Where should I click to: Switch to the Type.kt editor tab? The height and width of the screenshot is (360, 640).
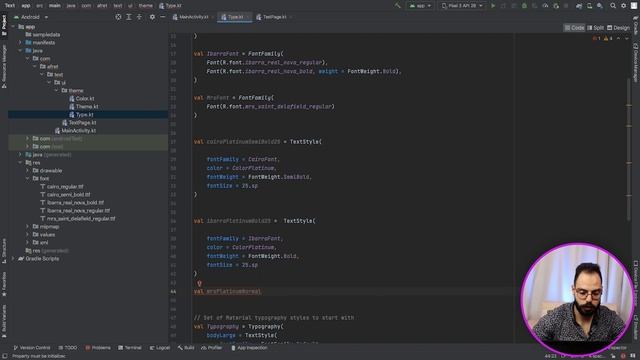[x=235, y=17]
